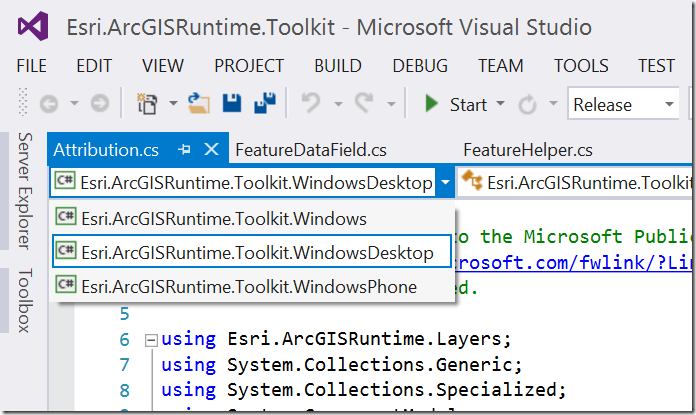
Task: Collapse the using directives block at line 6
Action: (151, 340)
